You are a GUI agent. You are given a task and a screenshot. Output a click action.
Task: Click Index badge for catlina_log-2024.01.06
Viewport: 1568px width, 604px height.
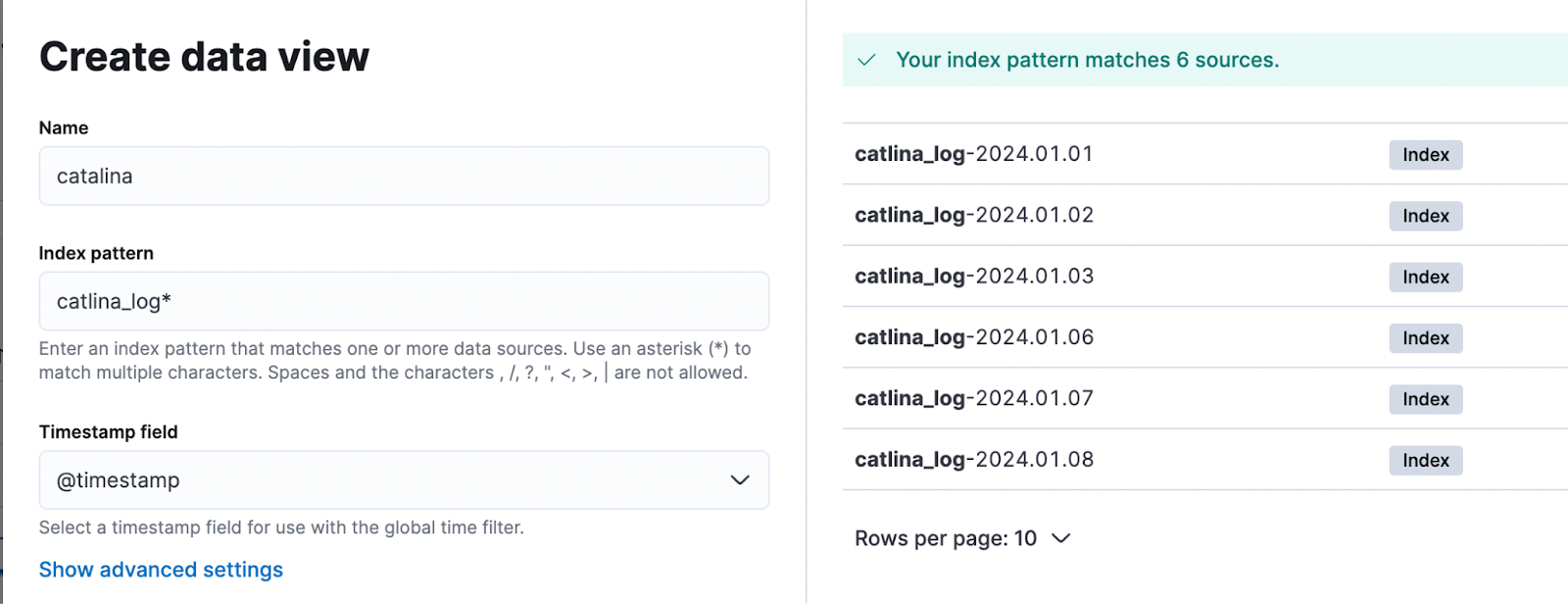pyautogui.click(x=1425, y=338)
